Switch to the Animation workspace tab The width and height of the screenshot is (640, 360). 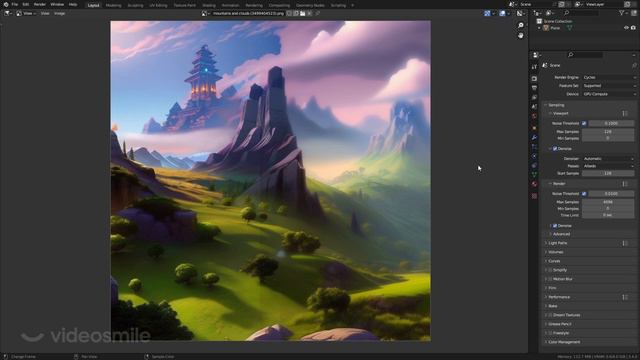tap(230, 5)
